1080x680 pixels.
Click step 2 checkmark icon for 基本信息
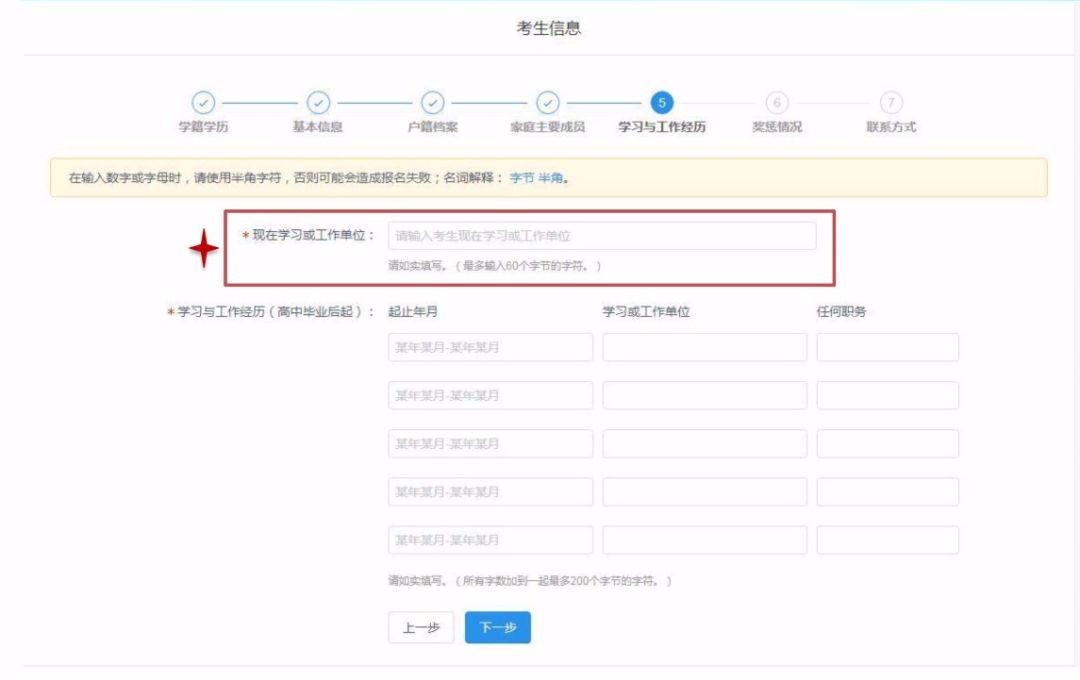[318, 102]
